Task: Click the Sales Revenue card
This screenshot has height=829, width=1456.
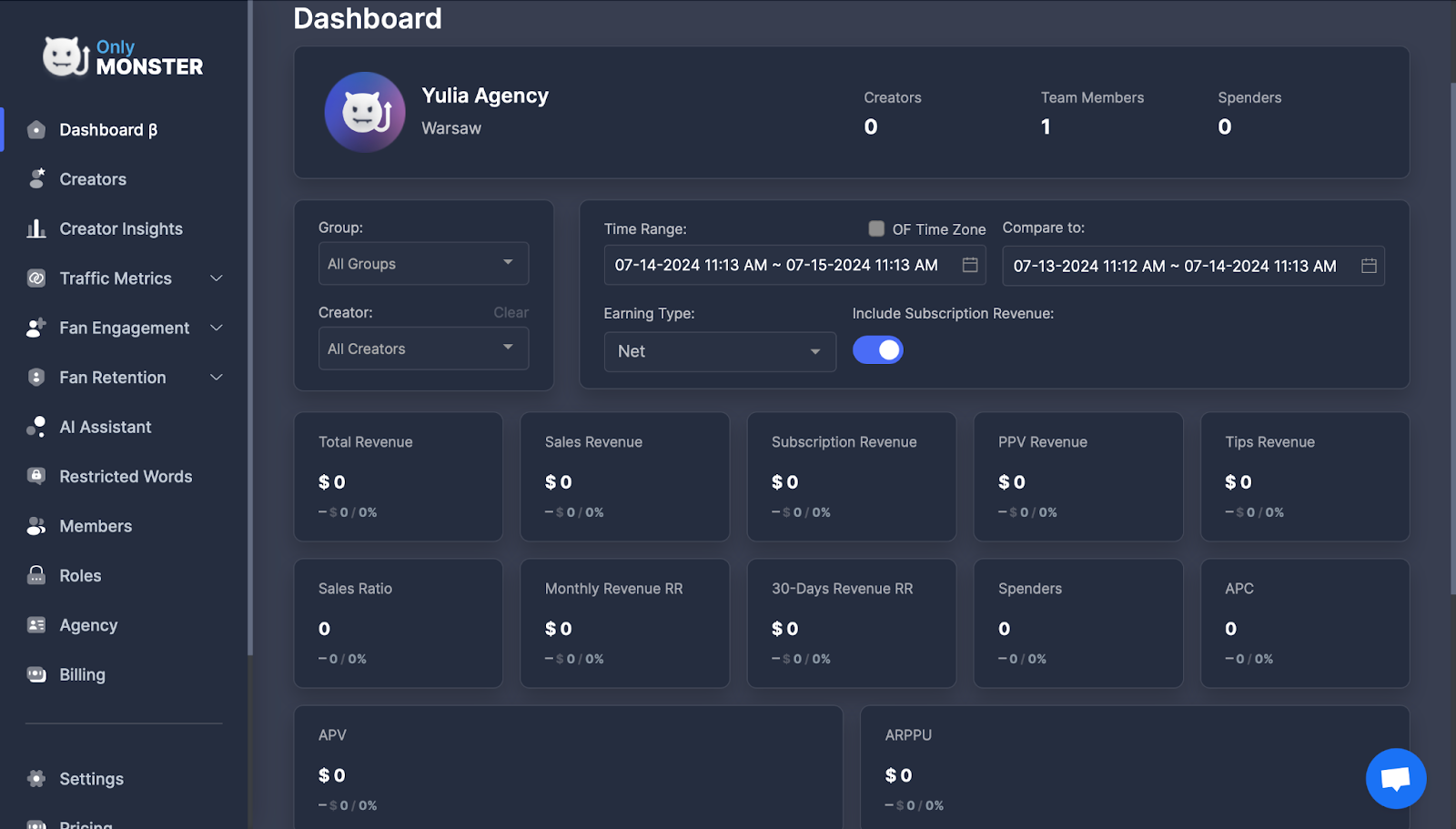Action: tap(624, 477)
